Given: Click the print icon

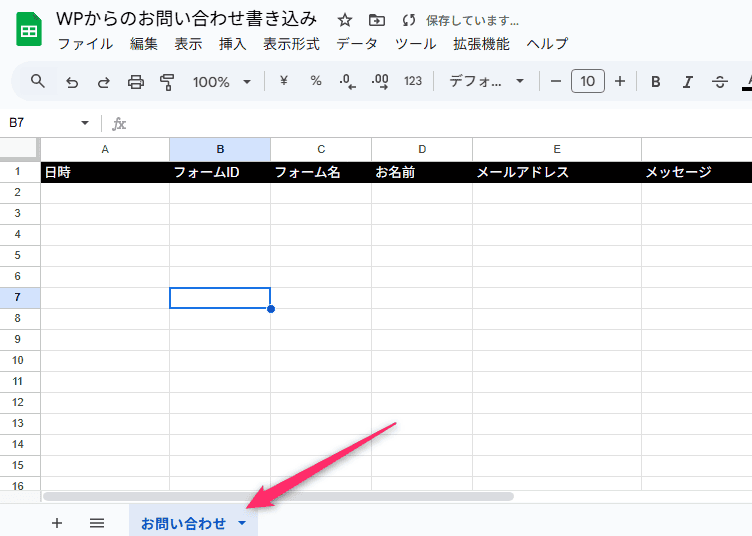Looking at the screenshot, I should pyautogui.click(x=136, y=82).
